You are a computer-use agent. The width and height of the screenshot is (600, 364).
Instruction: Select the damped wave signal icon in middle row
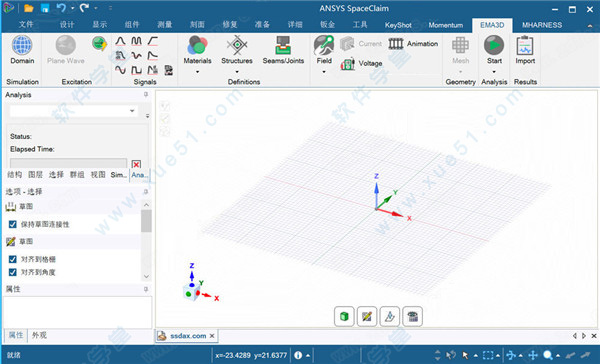click(136, 55)
